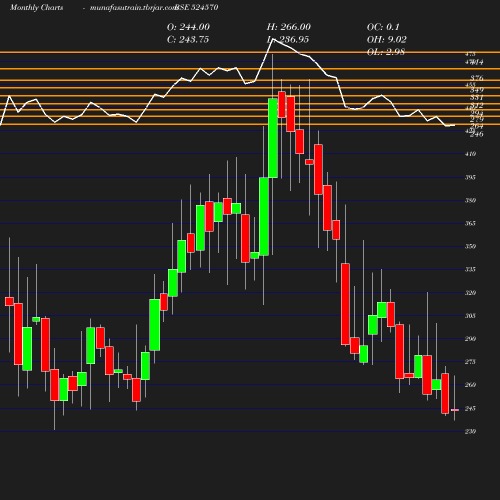Click the 395 price axis label

[470, 177]
